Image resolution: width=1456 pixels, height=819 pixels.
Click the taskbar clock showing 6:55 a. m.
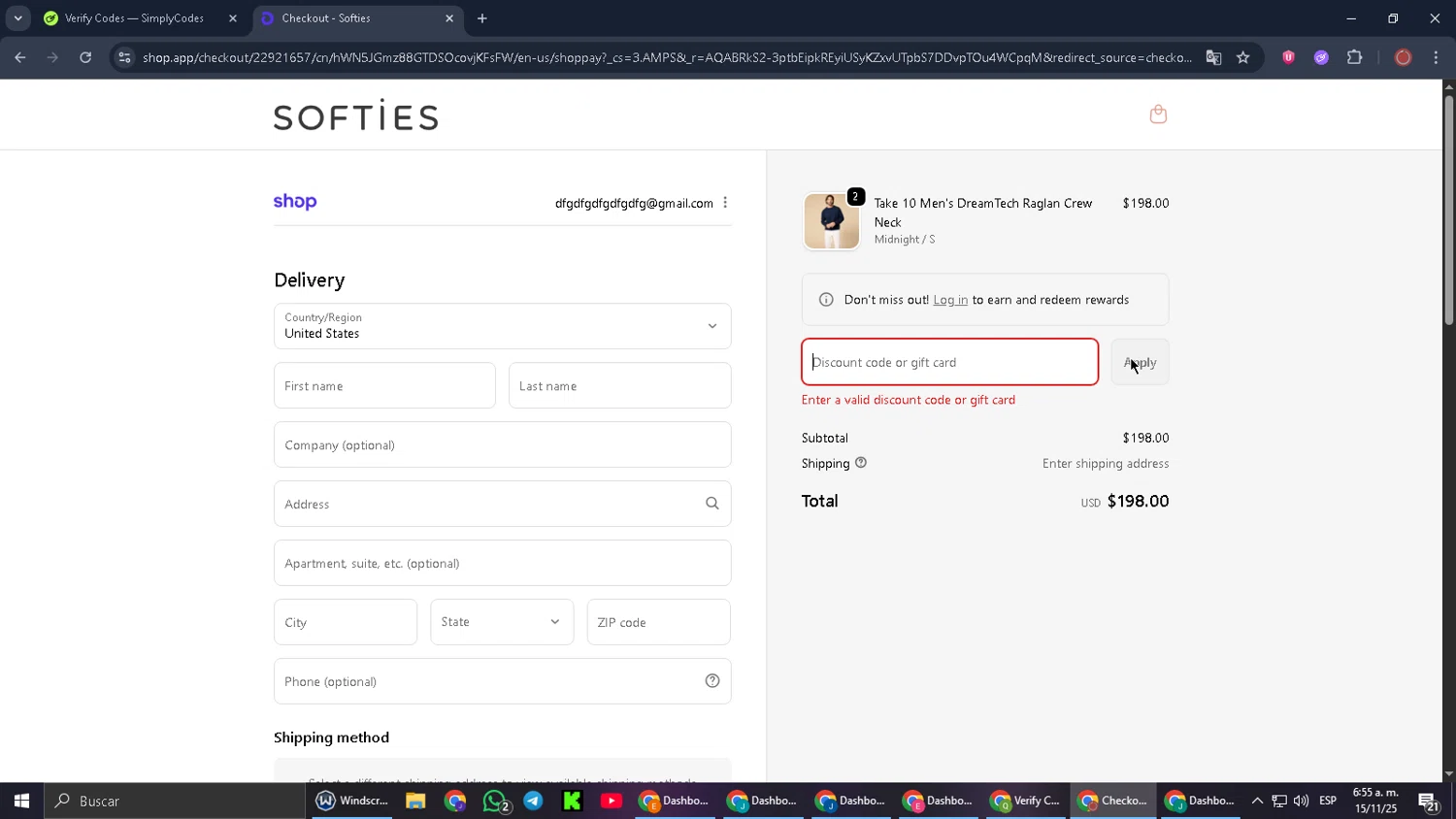coord(1375,801)
